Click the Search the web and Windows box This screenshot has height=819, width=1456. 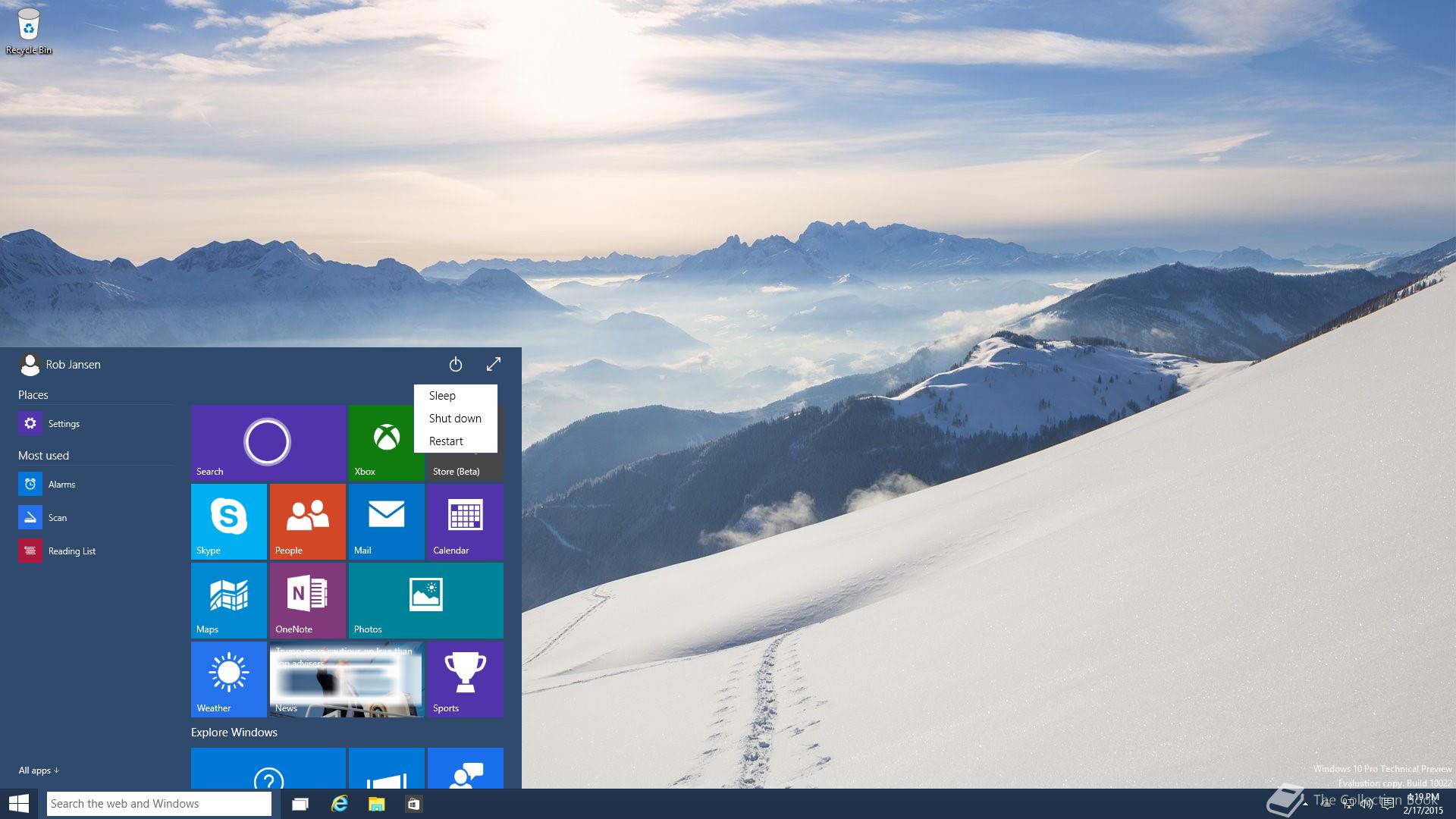point(159,804)
